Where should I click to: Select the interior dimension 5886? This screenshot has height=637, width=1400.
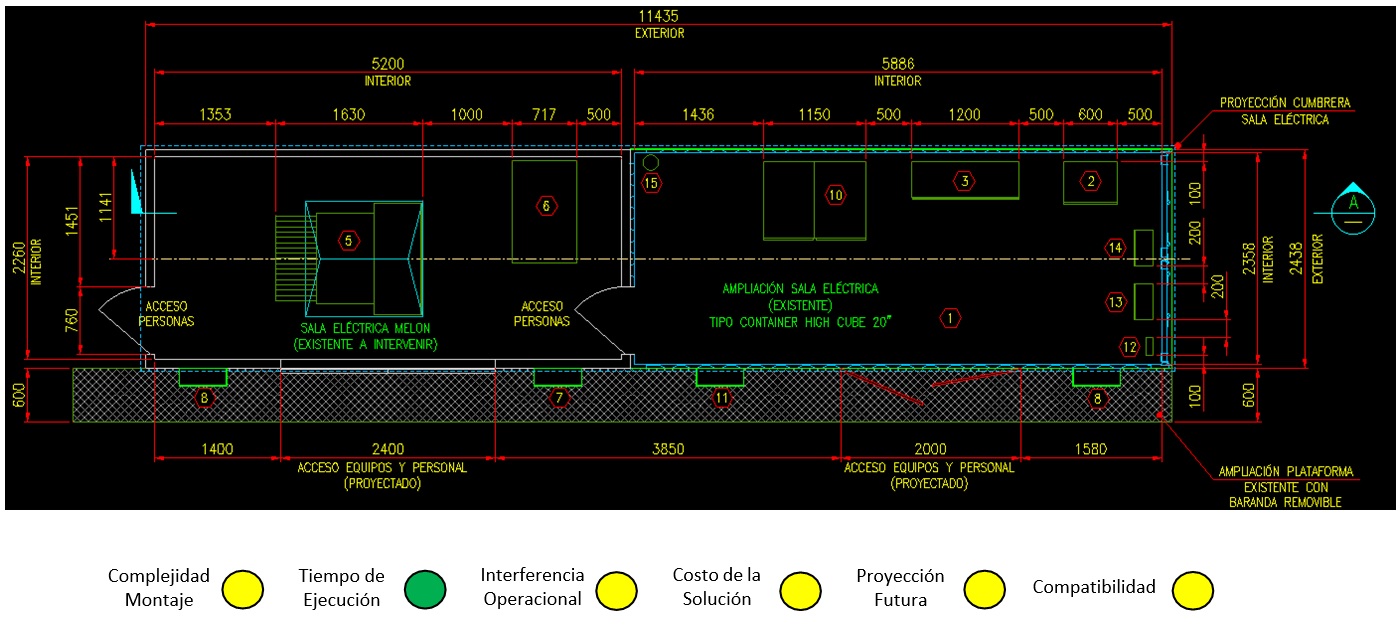coord(898,64)
